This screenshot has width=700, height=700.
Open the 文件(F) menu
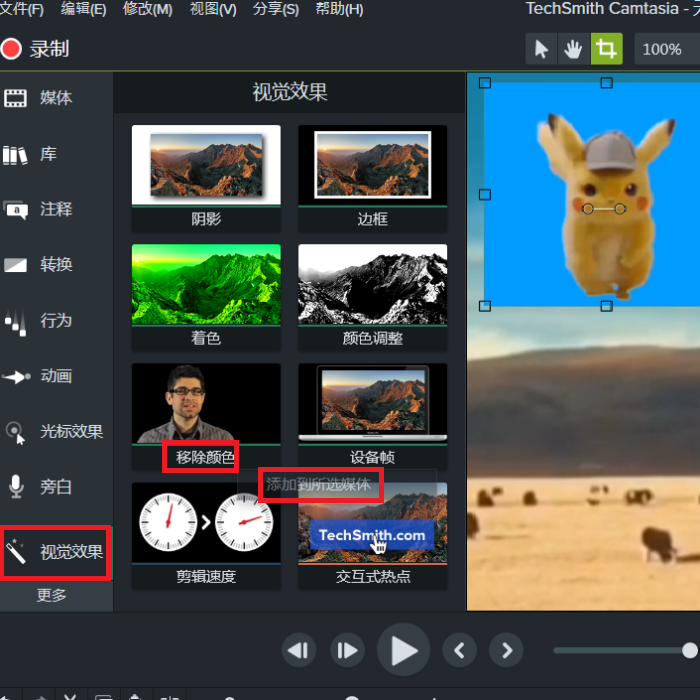click(21, 8)
